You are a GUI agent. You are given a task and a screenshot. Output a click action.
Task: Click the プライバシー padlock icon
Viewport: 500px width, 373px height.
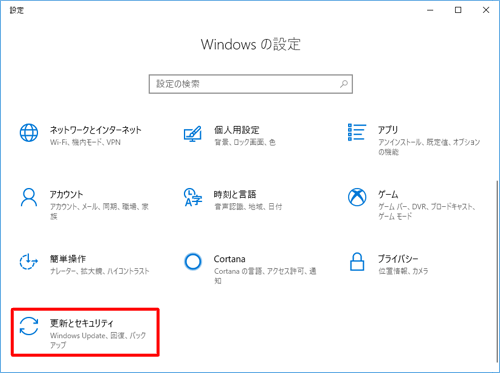pyautogui.click(x=357, y=262)
